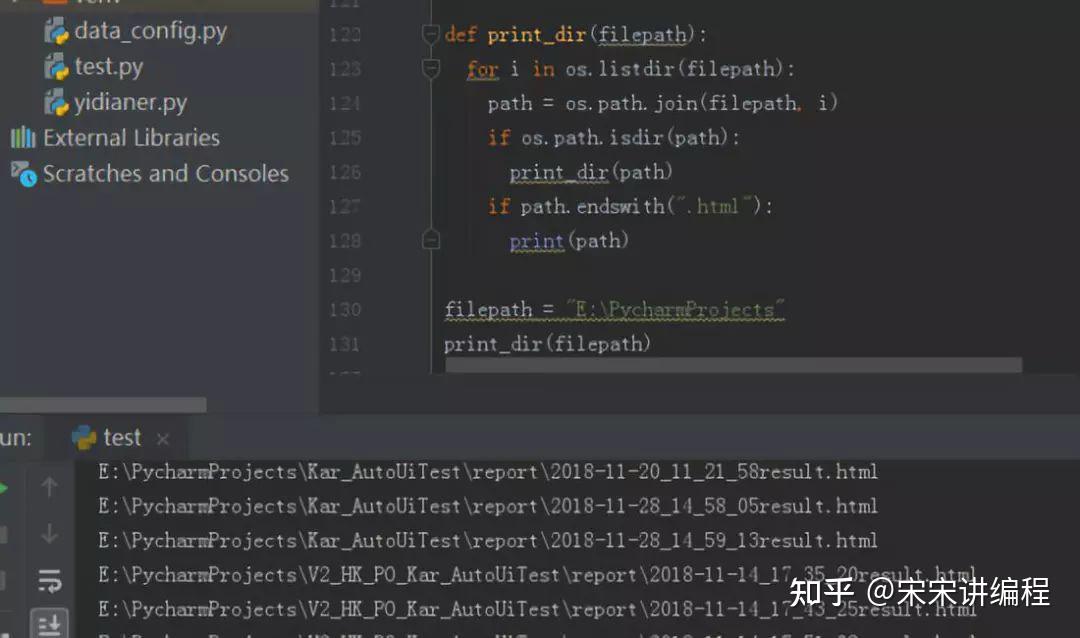Click the yidianer.py Python file icon
The height and width of the screenshot is (638, 1080).
tap(56, 103)
